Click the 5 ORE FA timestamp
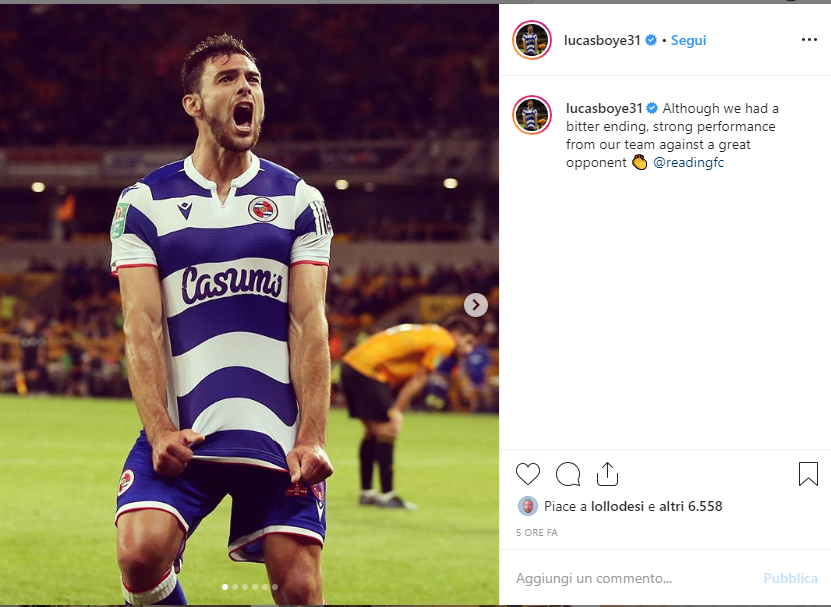Image resolution: width=831 pixels, height=607 pixels. click(x=537, y=532)
